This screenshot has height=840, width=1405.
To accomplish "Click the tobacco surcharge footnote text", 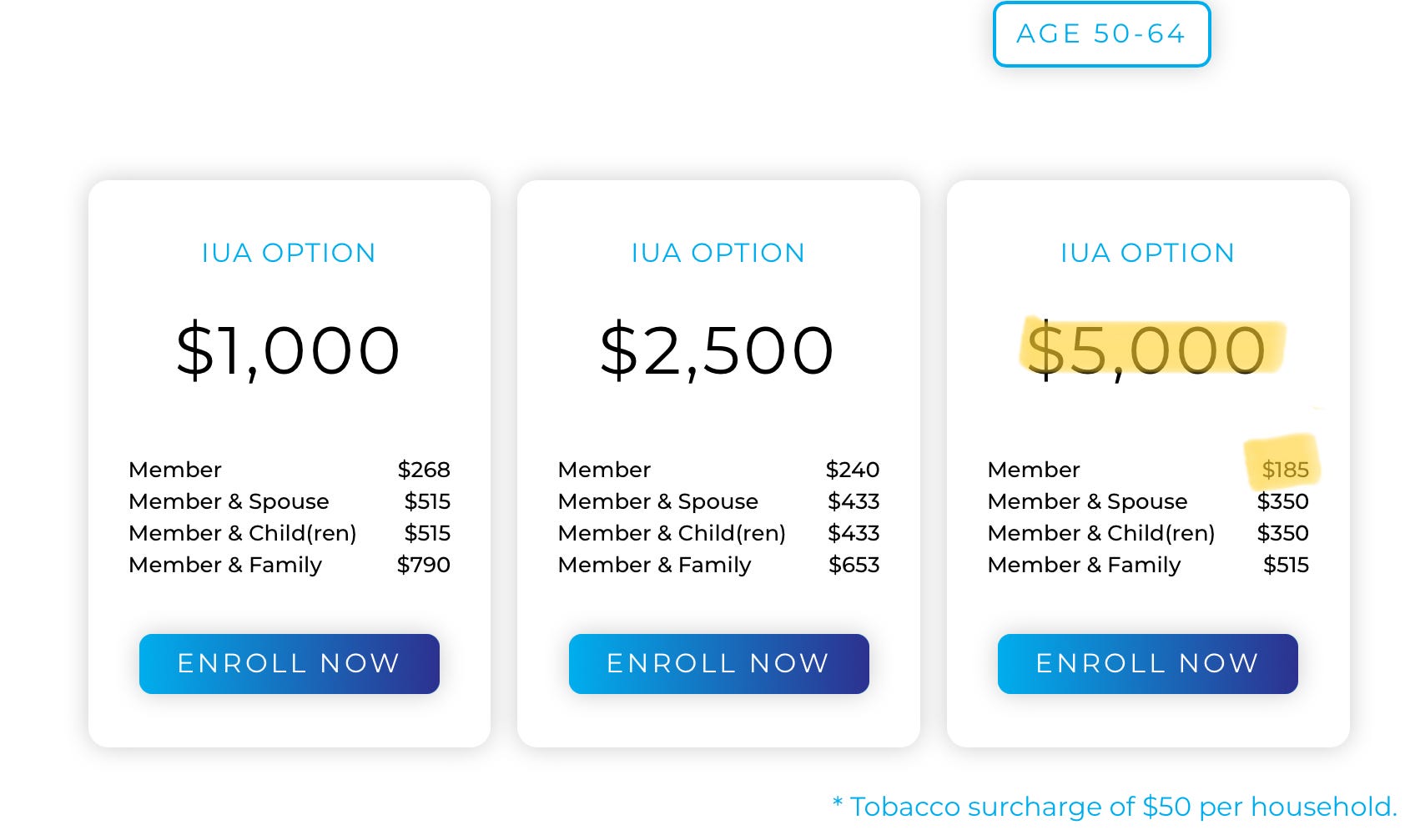I will coord(1115,807).
